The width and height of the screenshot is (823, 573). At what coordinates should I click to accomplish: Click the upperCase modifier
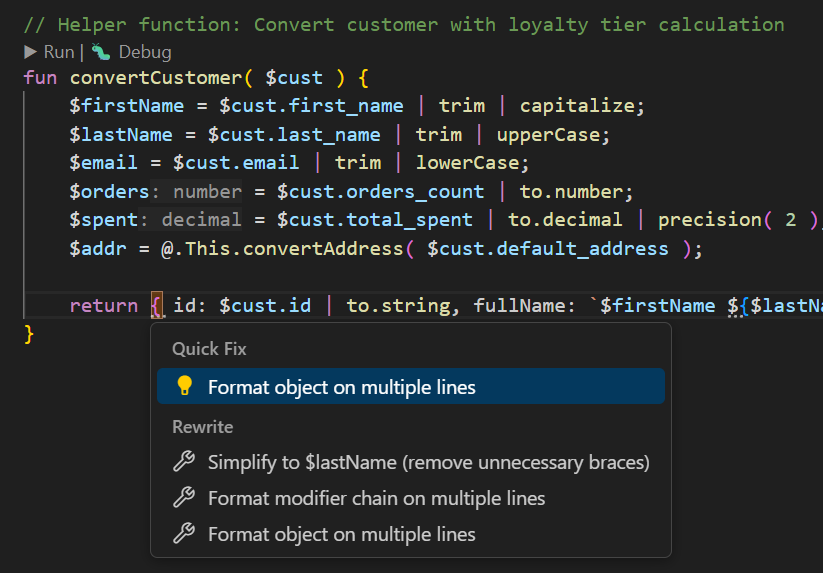coord(548,134)
